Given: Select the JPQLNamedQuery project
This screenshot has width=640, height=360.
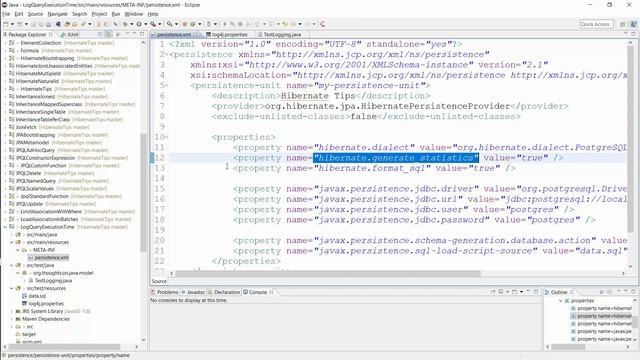Looking at the screenshot, I should 36,181.
